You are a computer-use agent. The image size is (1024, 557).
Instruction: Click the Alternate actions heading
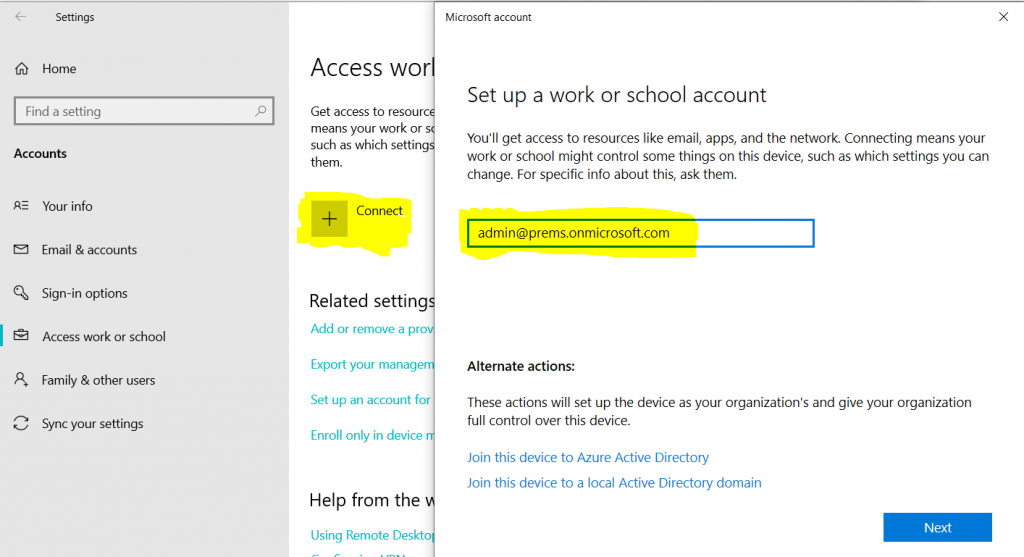[x=520, y=366]
